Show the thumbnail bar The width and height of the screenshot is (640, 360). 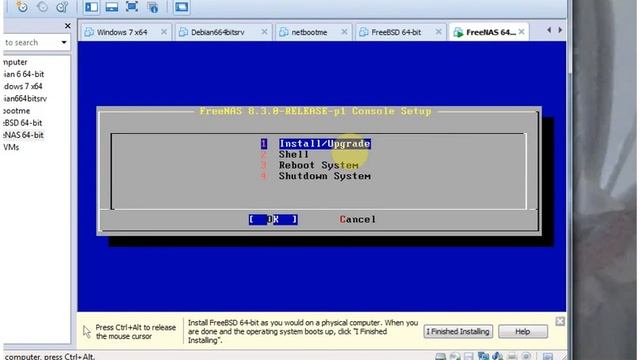click(x=111, y=7)
